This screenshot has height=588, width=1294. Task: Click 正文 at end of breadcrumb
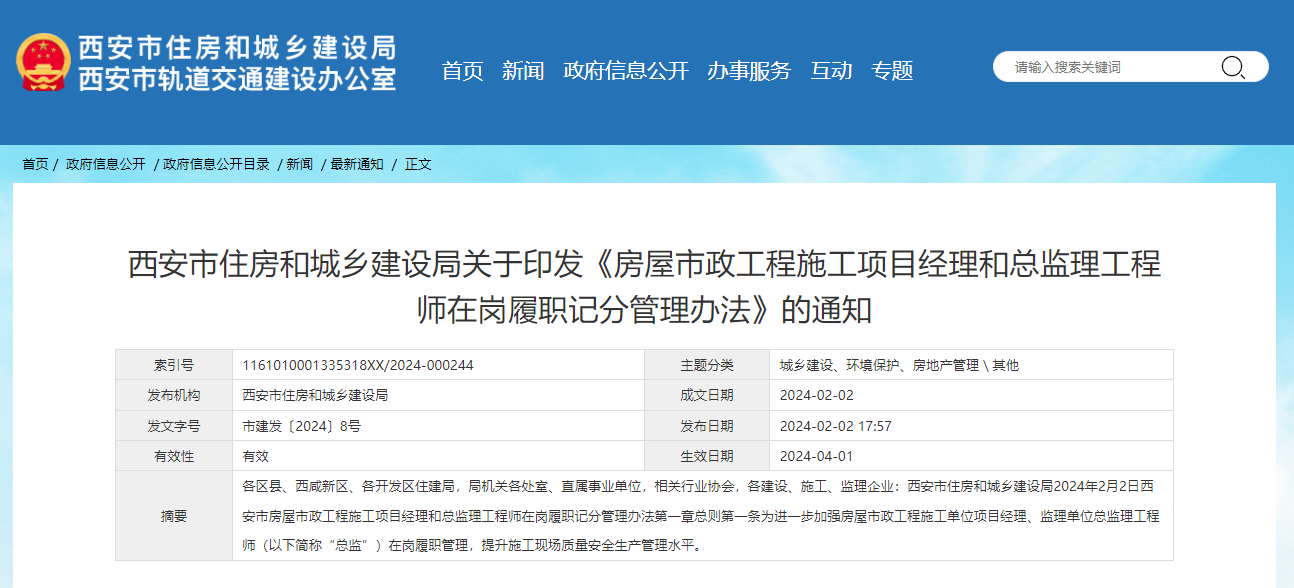[418, 164]
